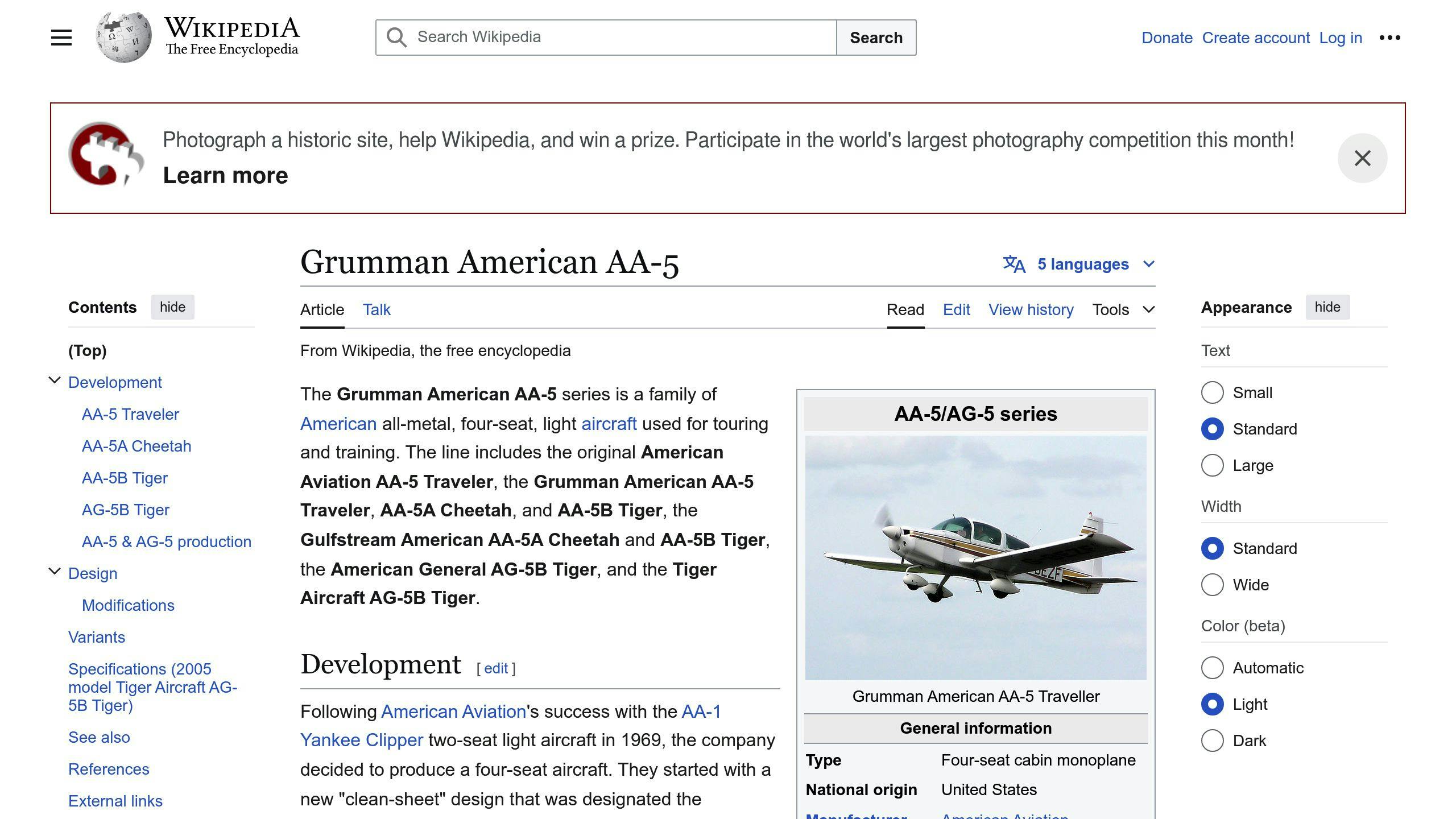Collapse the Development section in Contents

(55, 380)
